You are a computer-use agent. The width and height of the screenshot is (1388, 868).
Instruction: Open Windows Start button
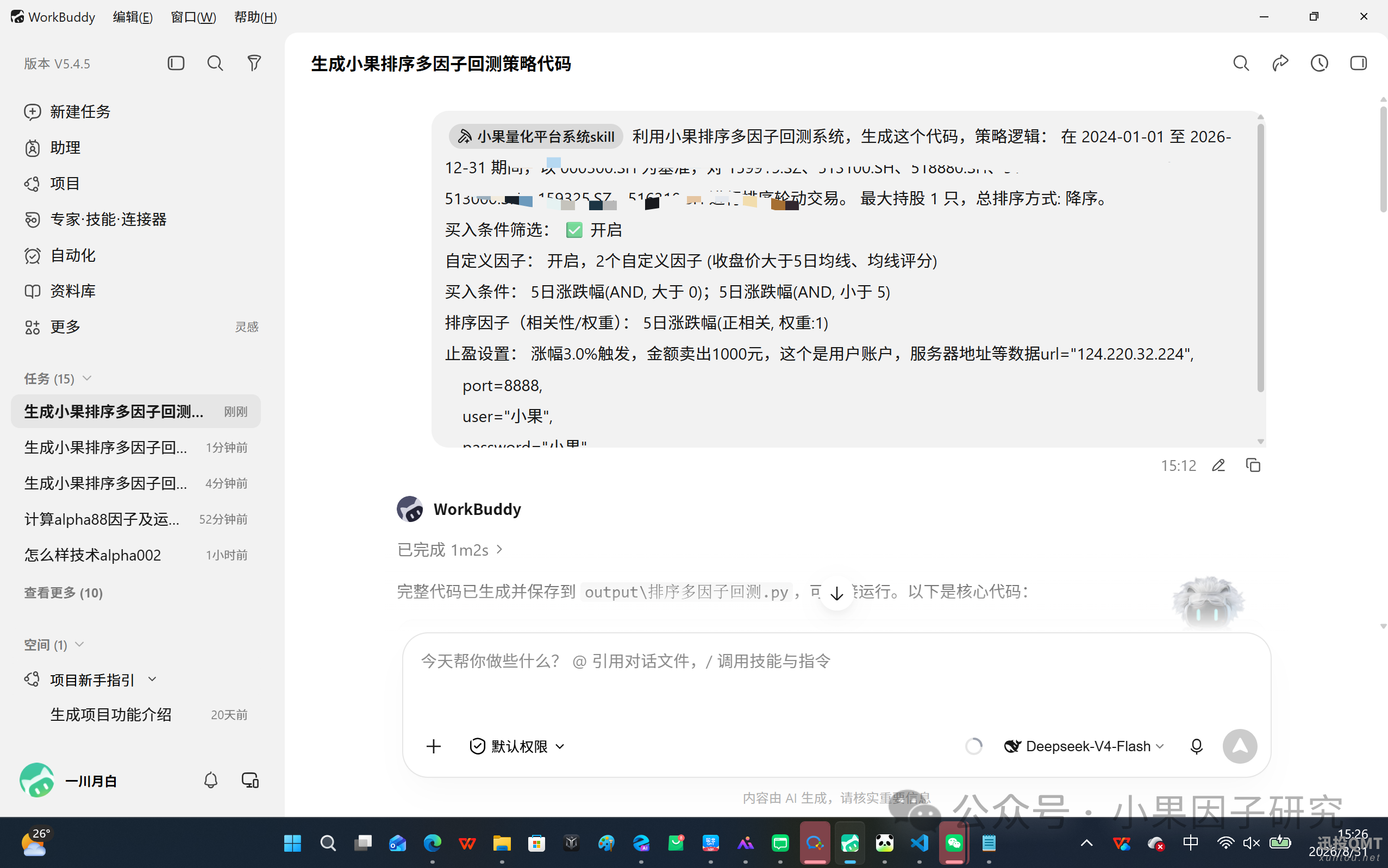[292, 842]
